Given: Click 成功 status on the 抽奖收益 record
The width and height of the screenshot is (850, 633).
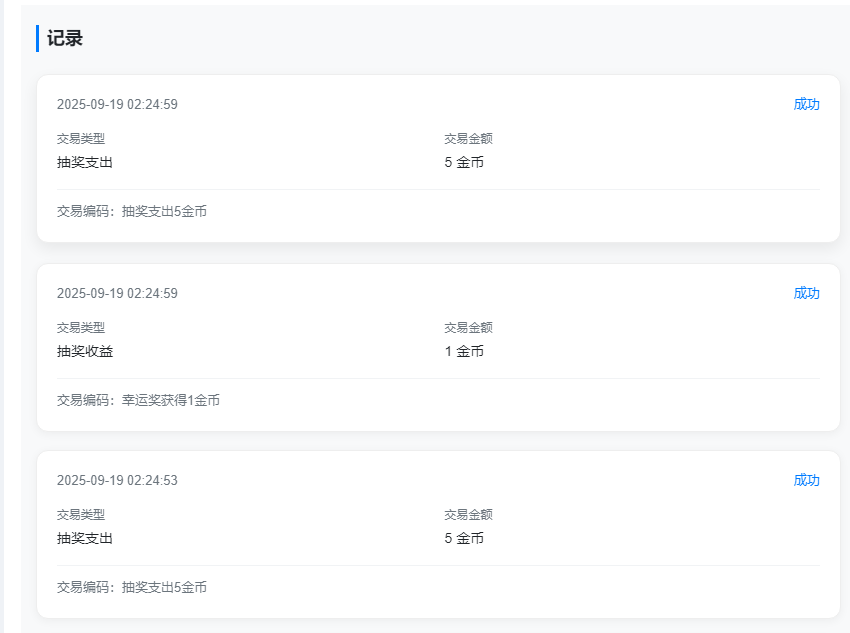Looking at the screenshot, I should [806, 293].
